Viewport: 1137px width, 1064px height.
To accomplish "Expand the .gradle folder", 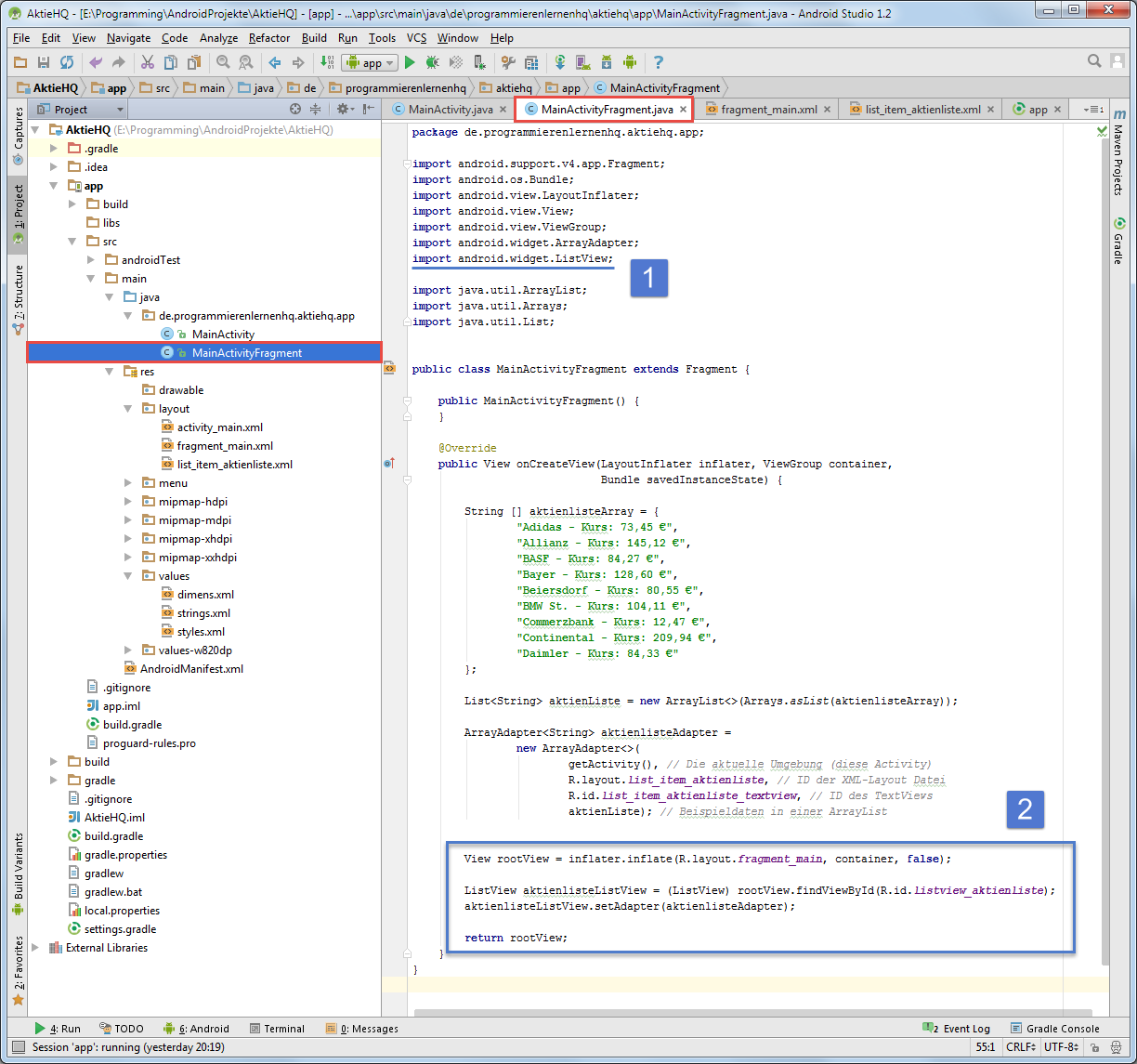I will [x=54, y=149].
